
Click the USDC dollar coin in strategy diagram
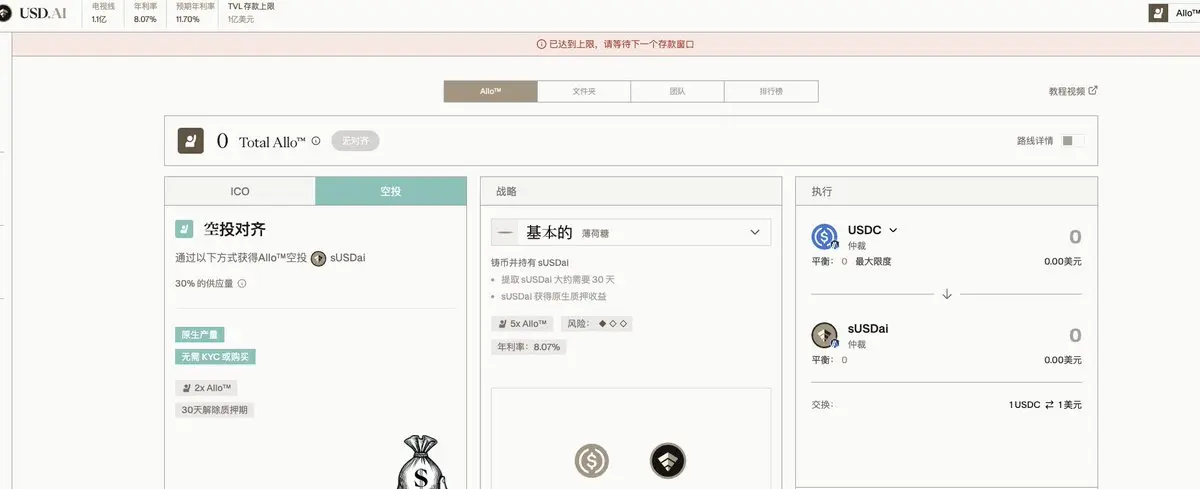[591, 461]
